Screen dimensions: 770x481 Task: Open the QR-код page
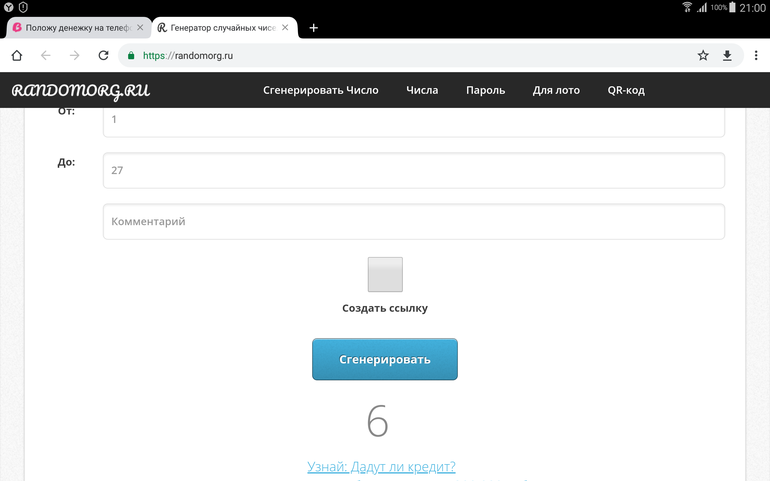626,90
